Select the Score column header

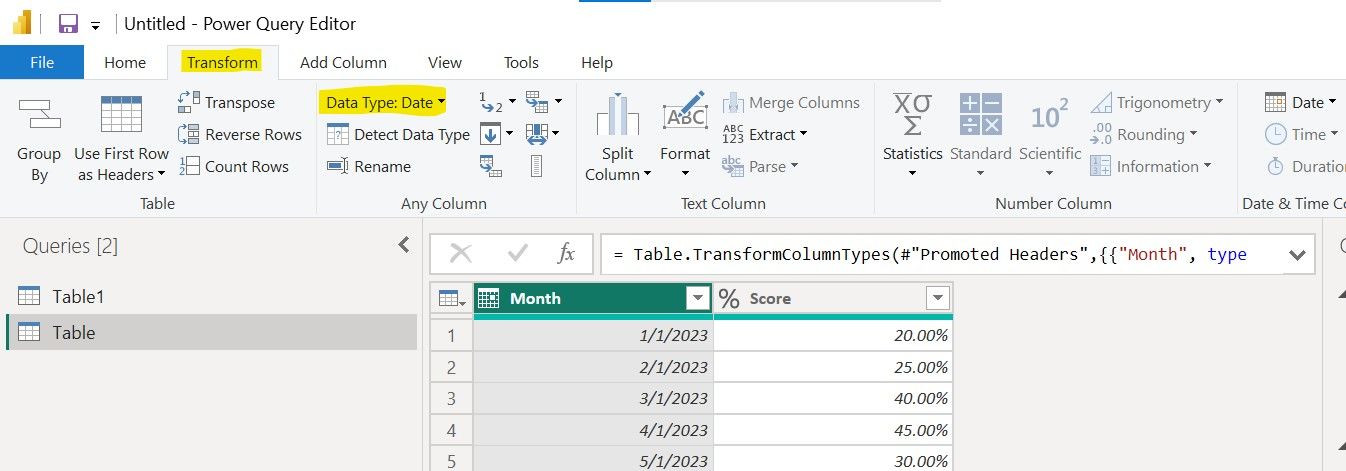click(833, 298)
